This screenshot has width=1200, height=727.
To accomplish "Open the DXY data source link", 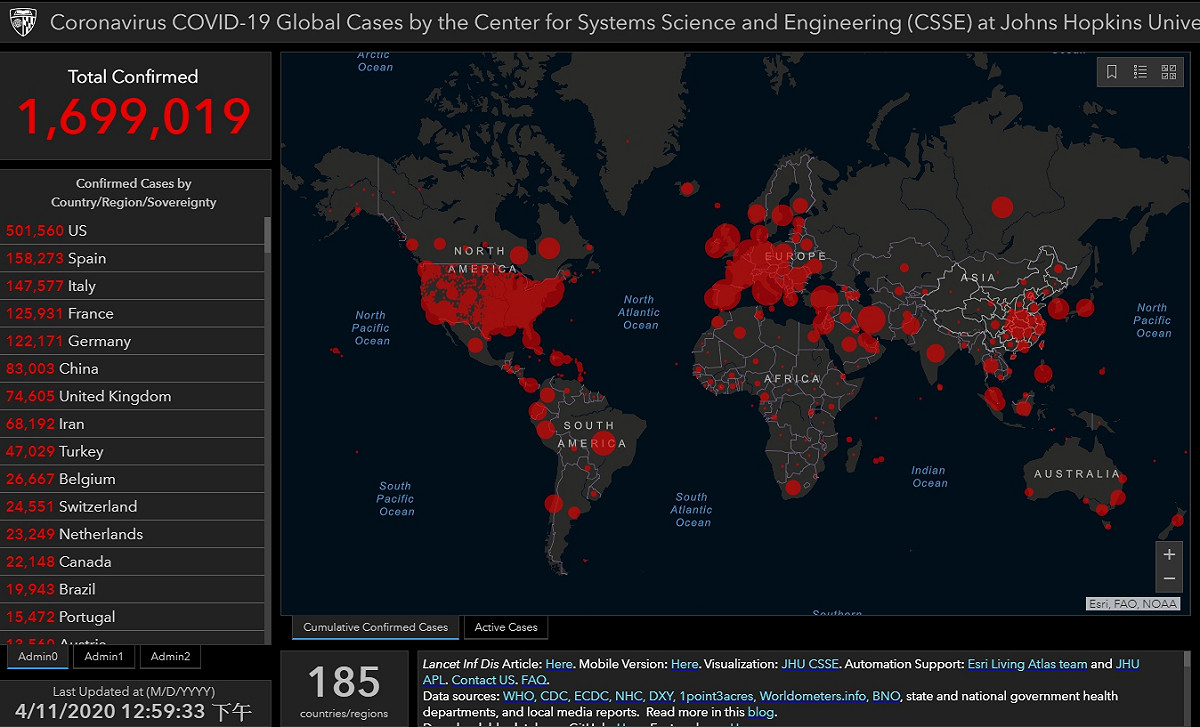I will click(661, 696).
